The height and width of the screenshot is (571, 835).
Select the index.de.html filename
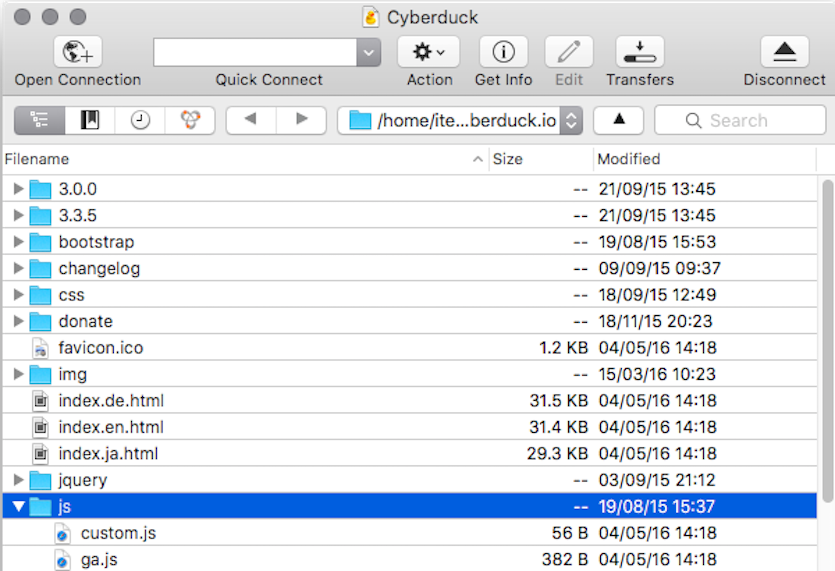click(111, 401)
